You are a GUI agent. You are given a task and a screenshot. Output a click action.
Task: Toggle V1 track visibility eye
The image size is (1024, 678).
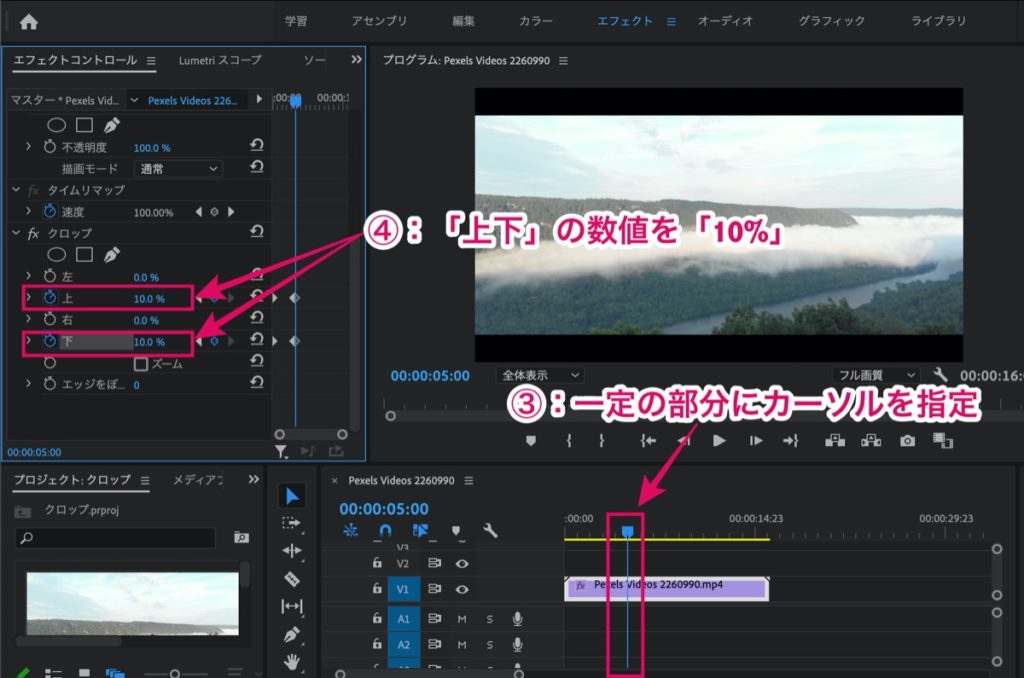click(462, 589)
